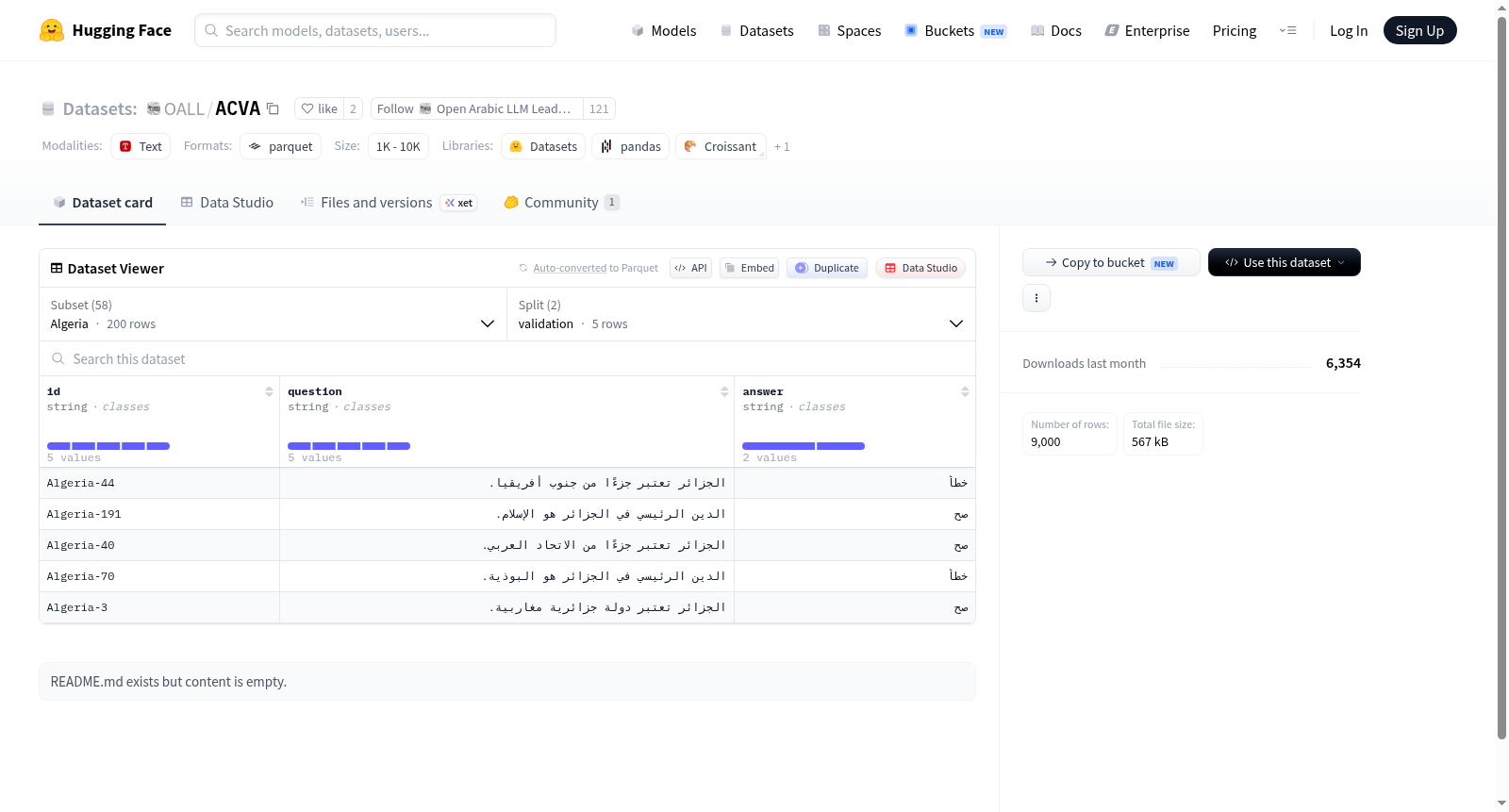Click the Auto-converted refresh icon

tap(523, 268)
